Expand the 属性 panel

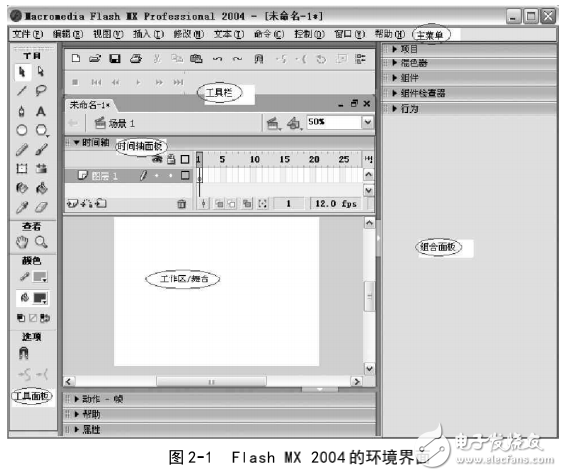(77, 429)
